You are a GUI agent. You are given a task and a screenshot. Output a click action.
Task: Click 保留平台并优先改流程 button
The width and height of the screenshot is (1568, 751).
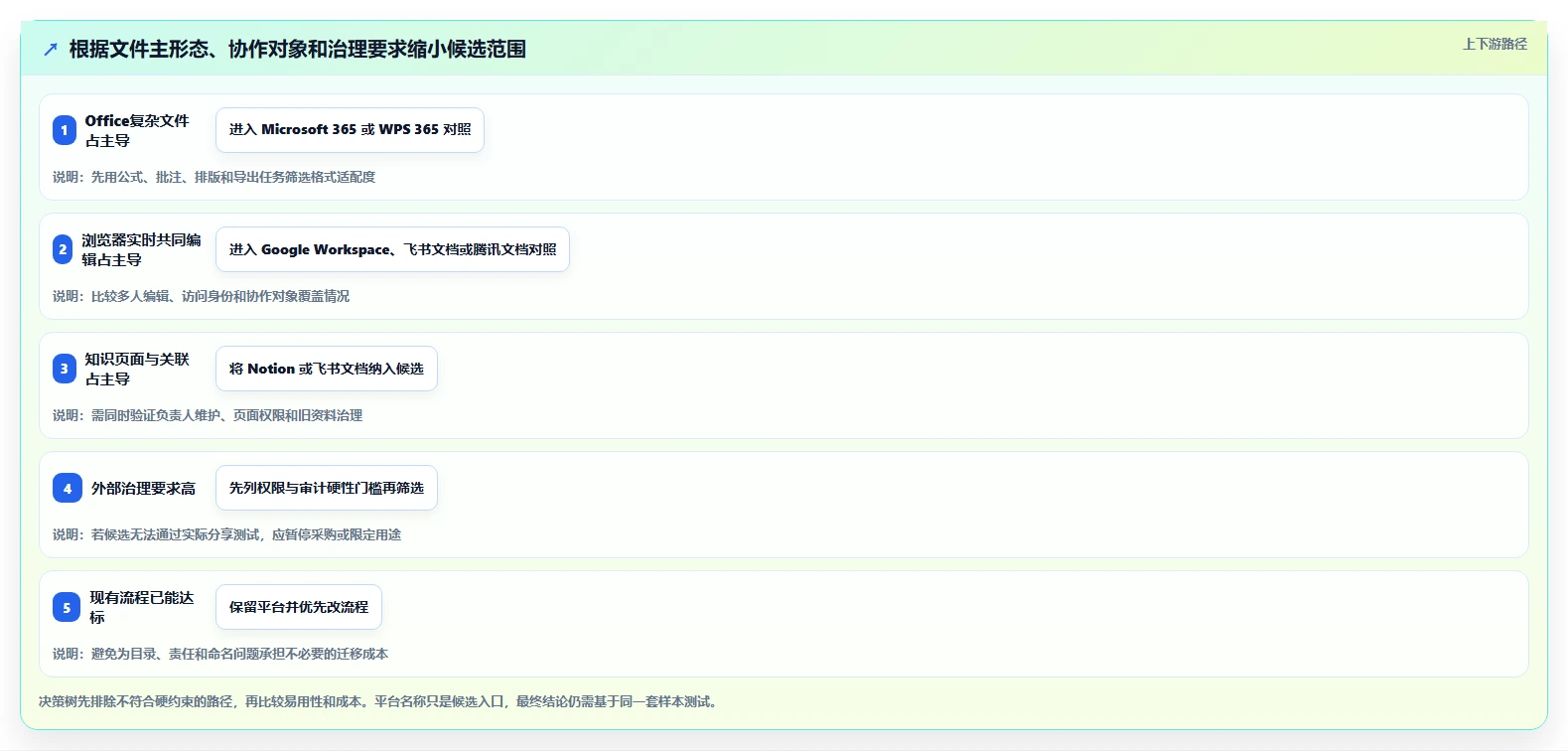click(x=299, y=607)
